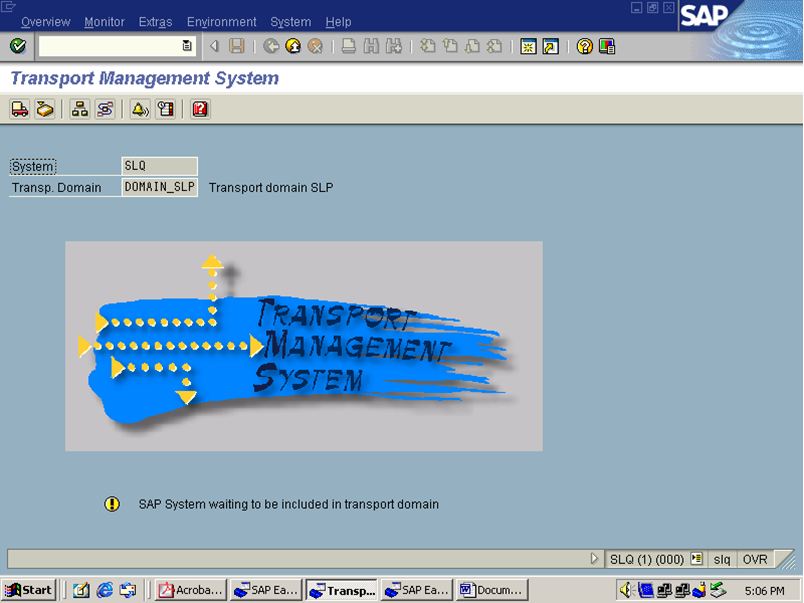Click the green Enter checkmark icon
Screen dimensions: 804x603
pyautogui.click(x=18, y=46)
